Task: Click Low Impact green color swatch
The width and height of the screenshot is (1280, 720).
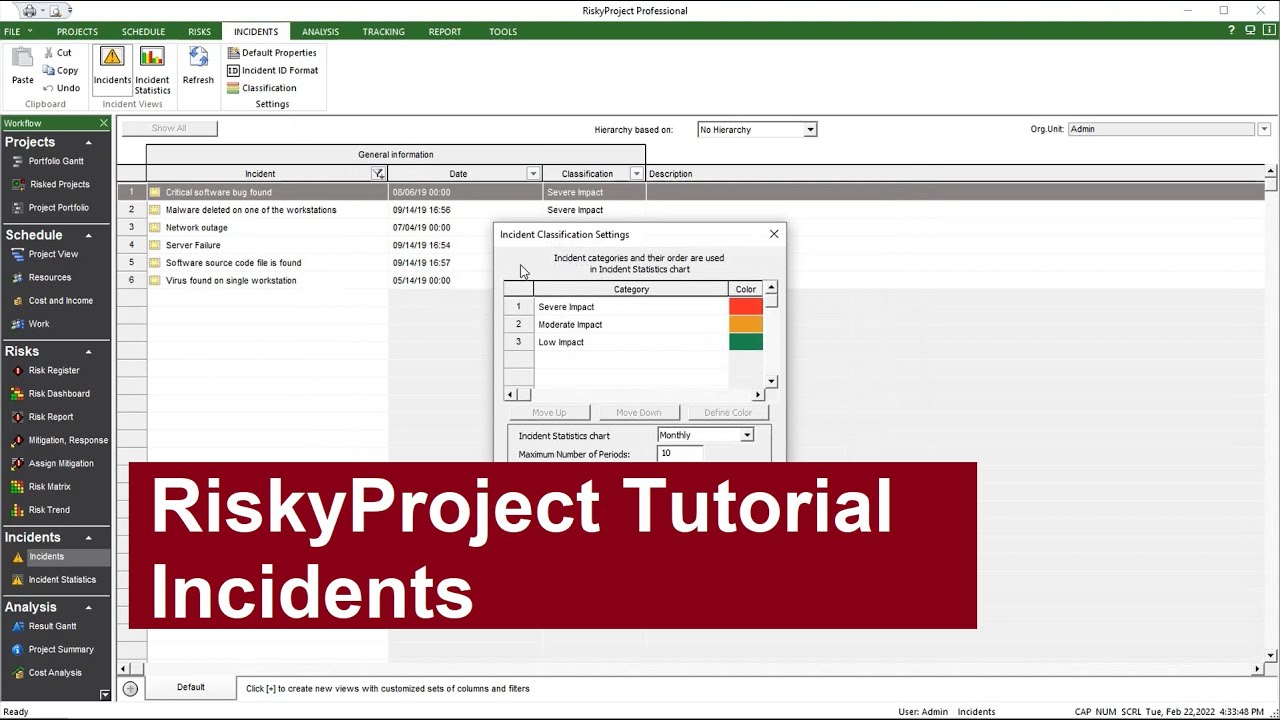Action: (746, 342)
